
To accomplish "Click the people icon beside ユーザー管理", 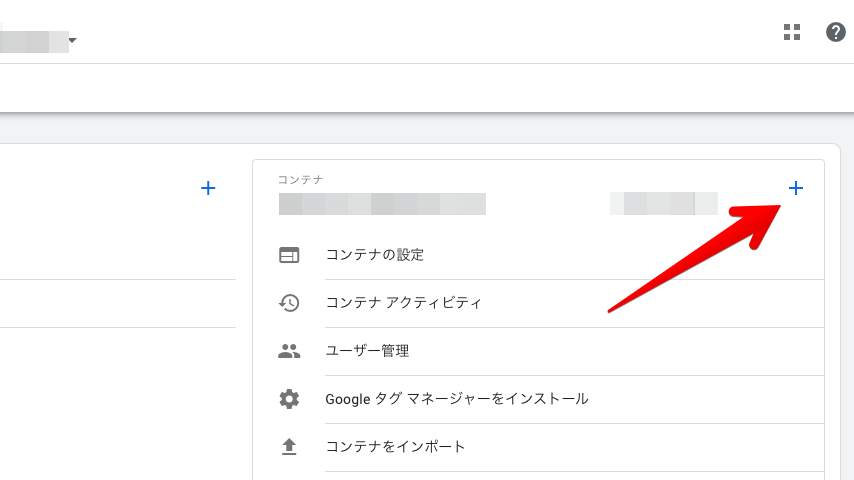I will 289,351.
